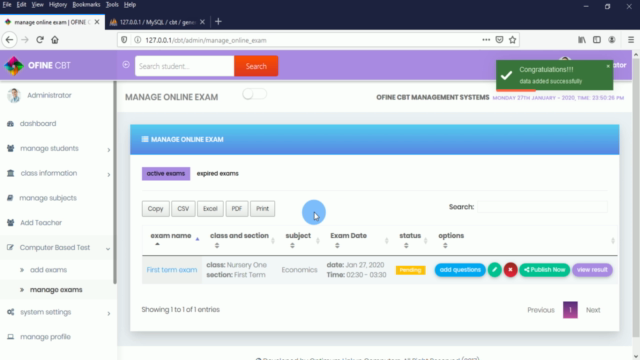This screenshot has height=360, width=640.
Task: Bookmark this page with the star icon
Action: pyautogui.click(x=513, y=40)
